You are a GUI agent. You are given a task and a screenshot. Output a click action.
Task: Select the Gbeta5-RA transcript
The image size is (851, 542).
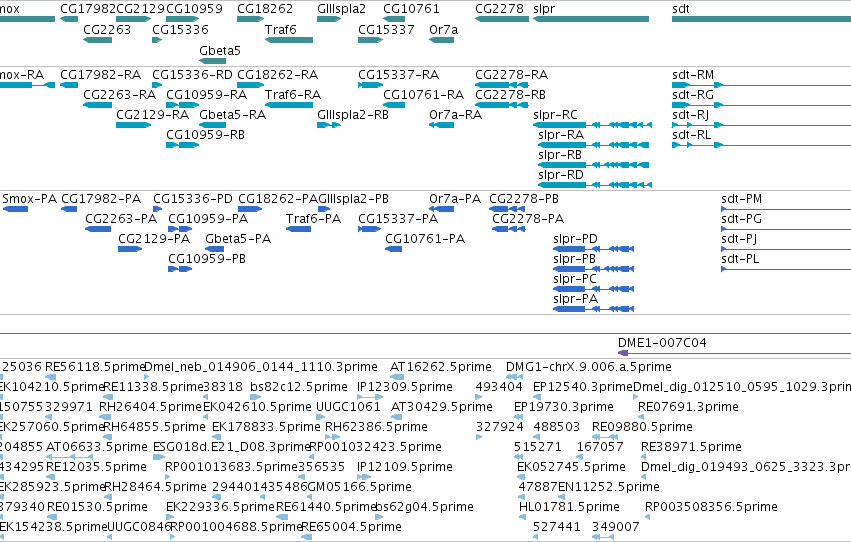[x=213, y=125]
